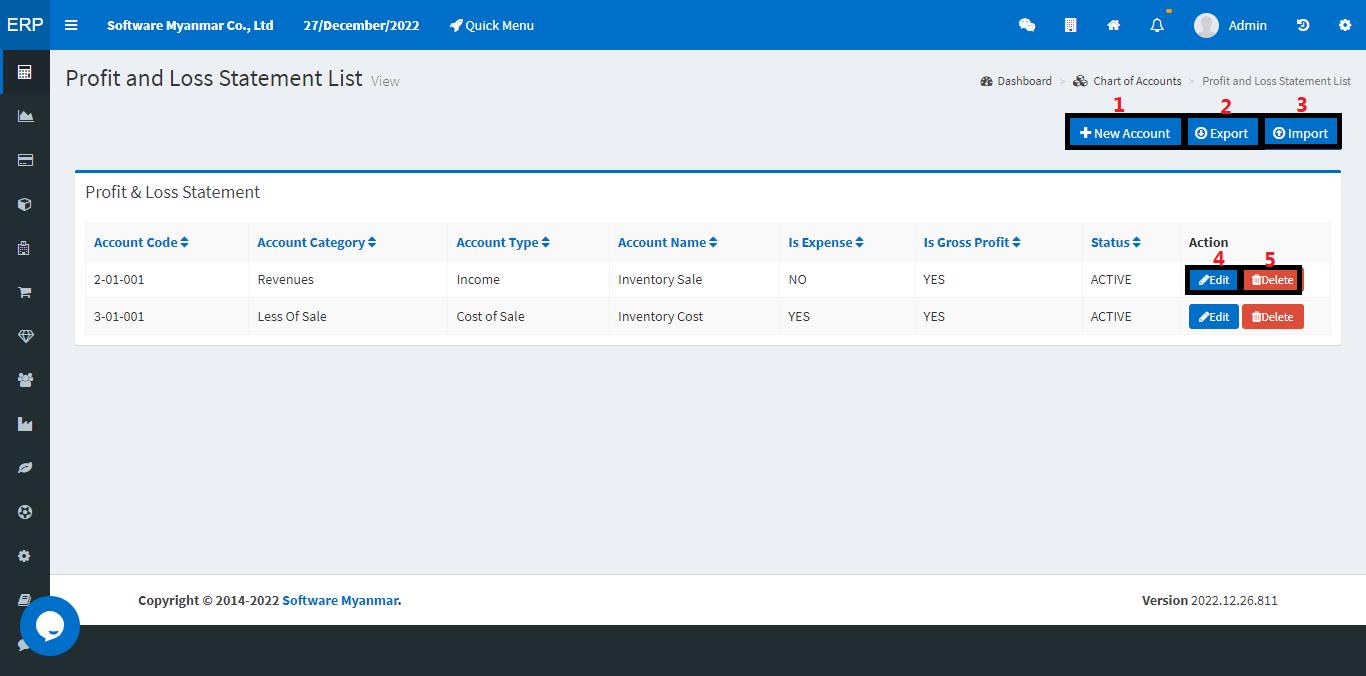
Task: Click Profit and Loss Statement List breadcrumb text
Action: (1276, 81)
